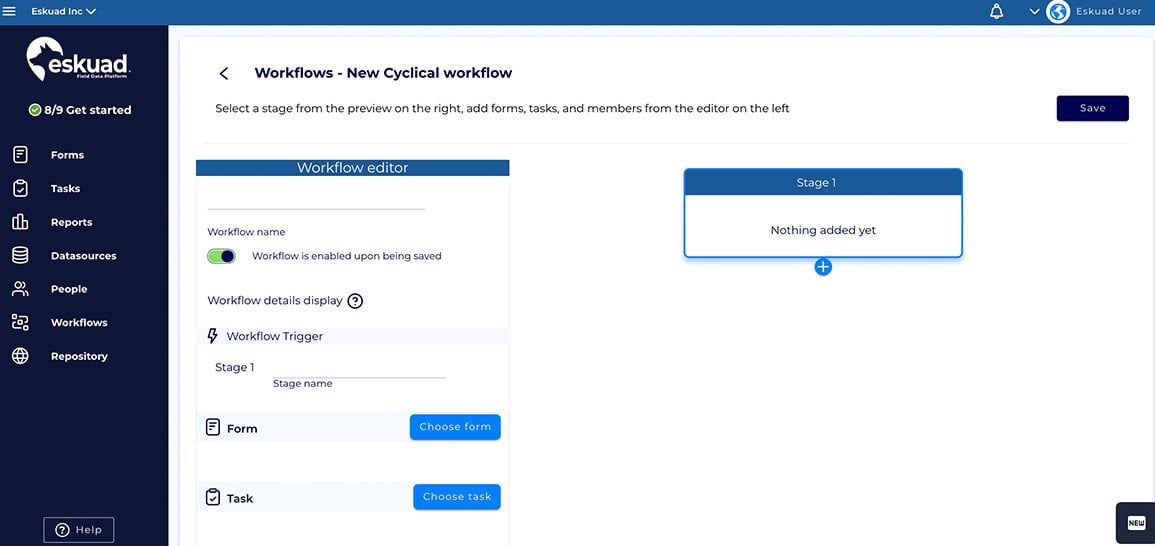Click the Choose task button

click(457, 497)
